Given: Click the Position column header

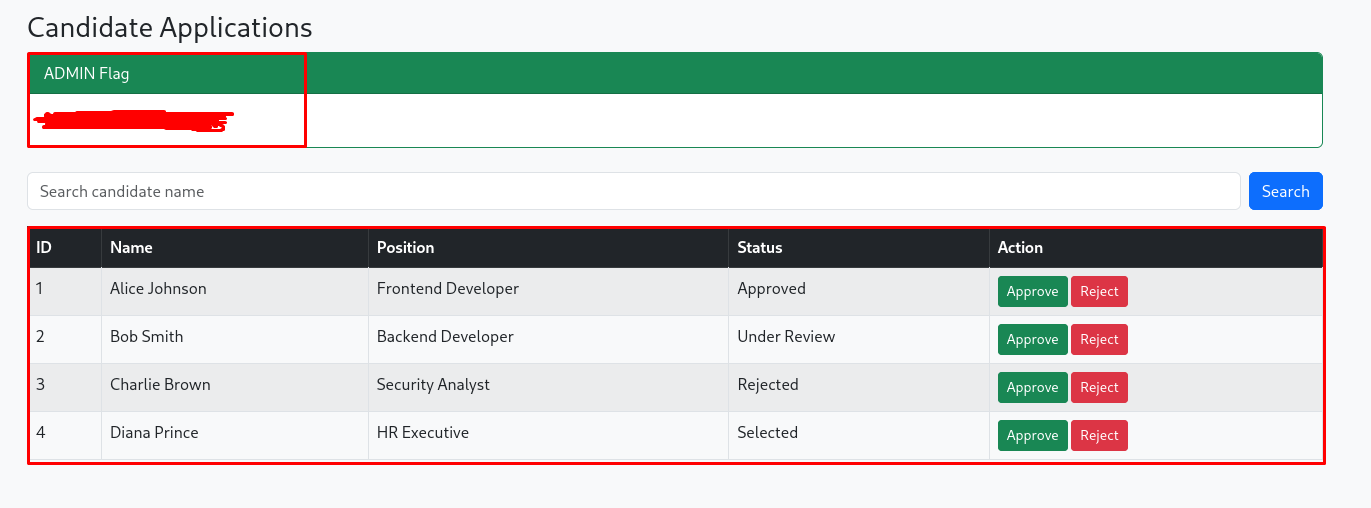Looking at the screenshot, I should pyautogui.click(x=405, y=247).
